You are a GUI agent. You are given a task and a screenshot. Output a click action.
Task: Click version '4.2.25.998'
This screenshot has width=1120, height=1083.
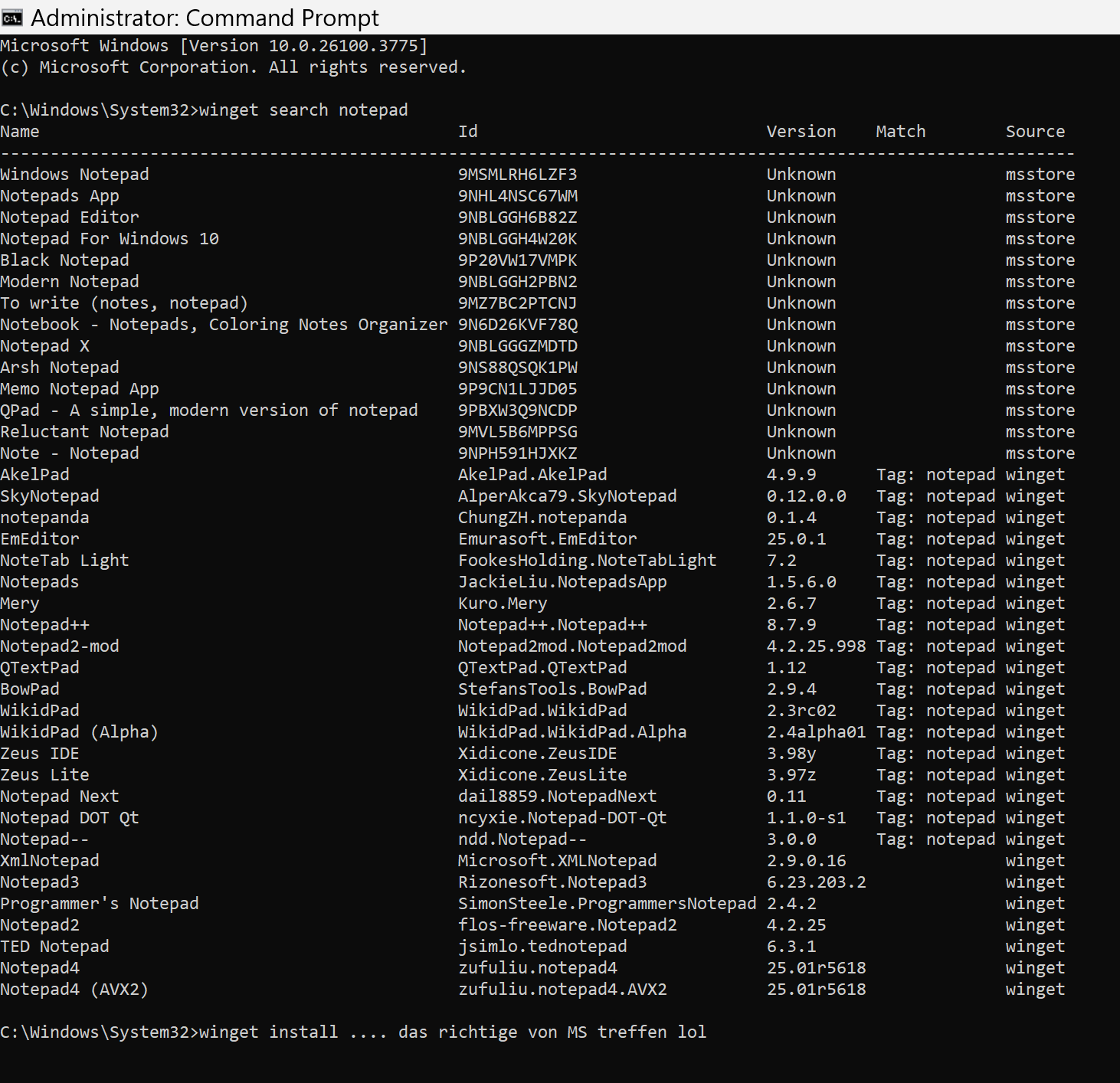pyautogui.click(x=817, y=646)
